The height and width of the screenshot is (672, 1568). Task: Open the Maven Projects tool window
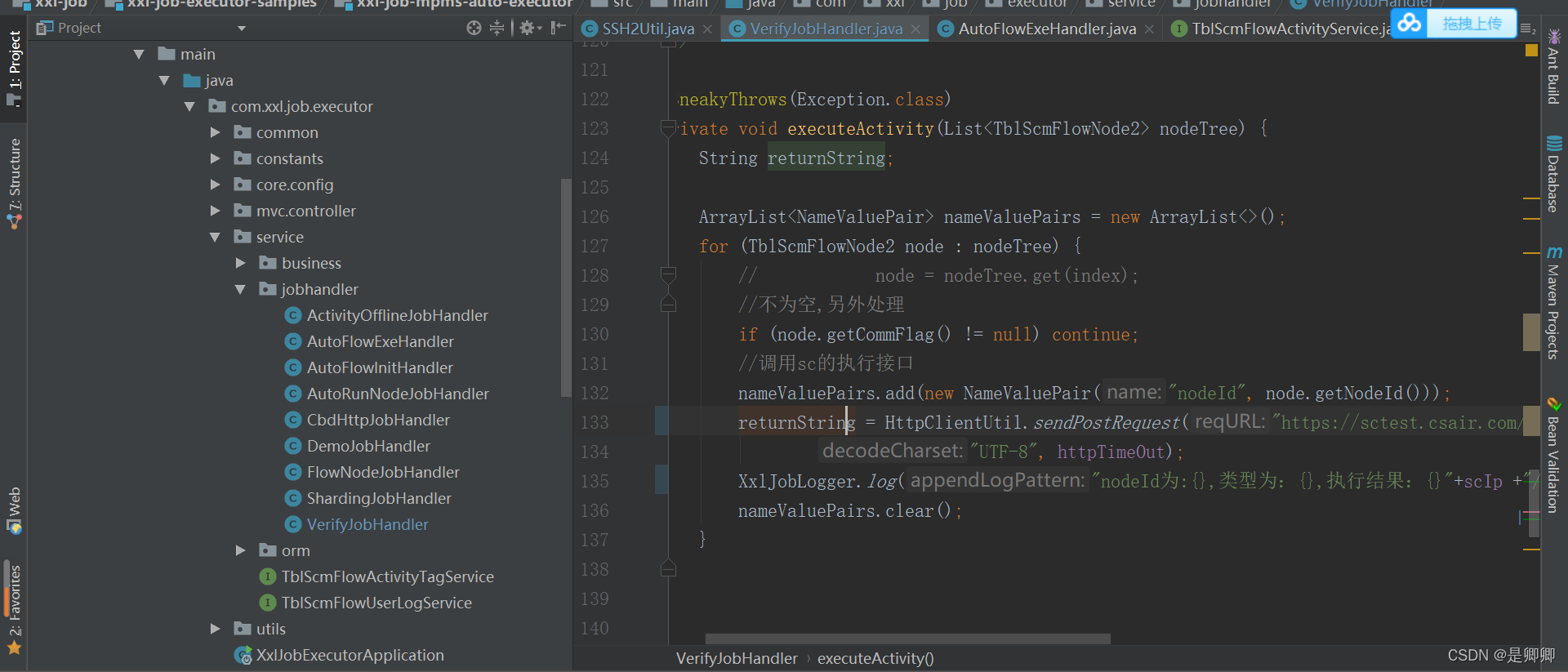click(1553, 302)
